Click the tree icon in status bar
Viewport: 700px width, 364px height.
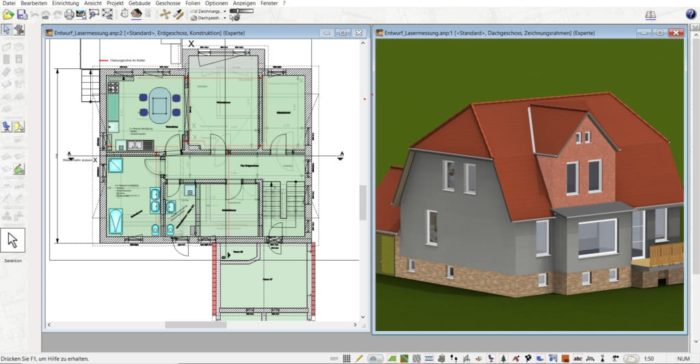pyautogui.click(x=504, y=358)
